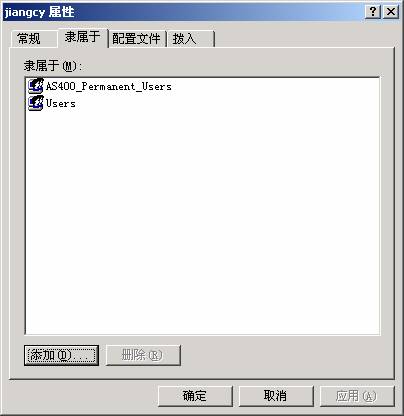Click the 添加(D)... button
The width and height of the screenshot is (404, 416).
61,355
